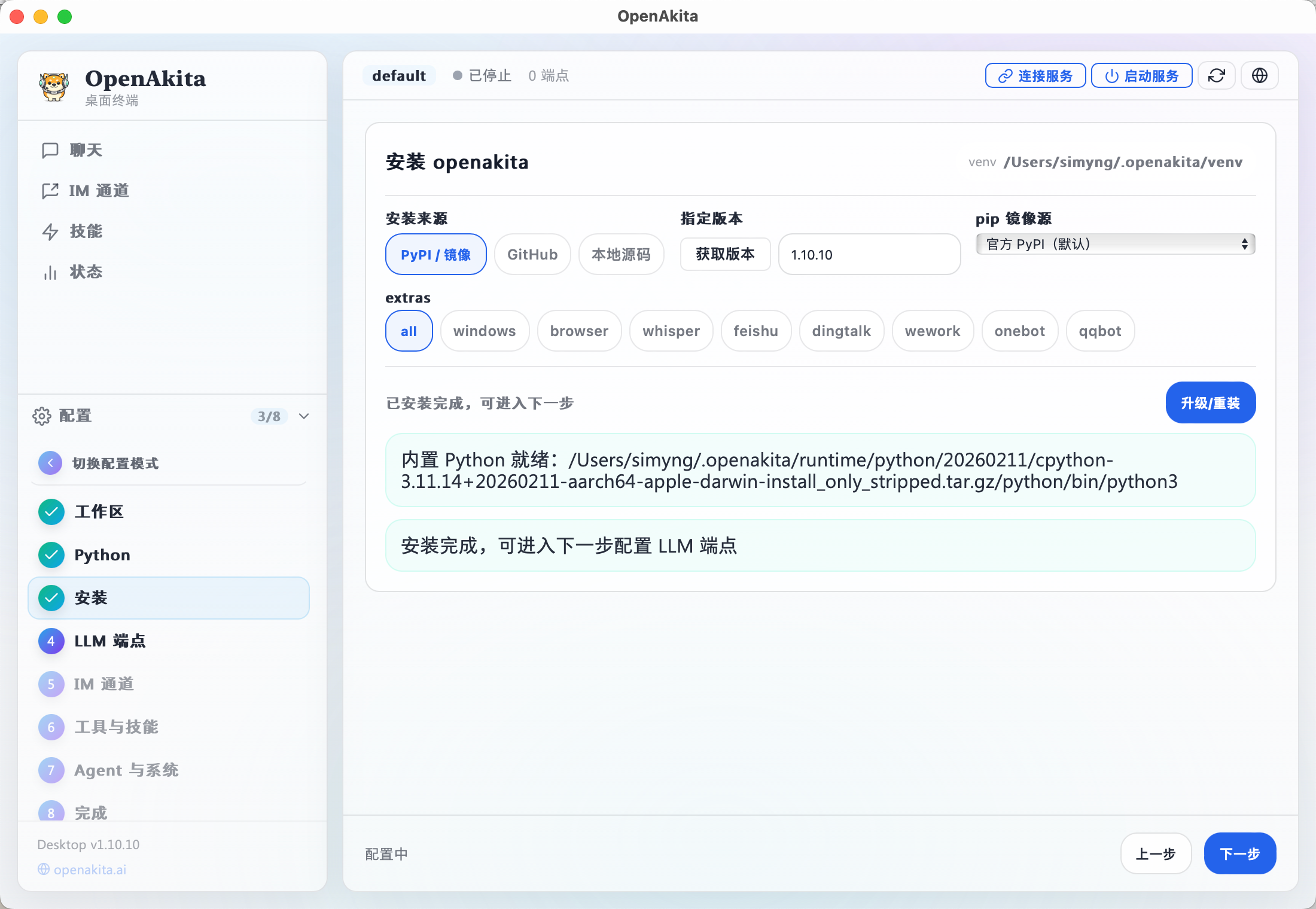
Task: Open the openakita.ai website link
Action: [x=90, y=870]
